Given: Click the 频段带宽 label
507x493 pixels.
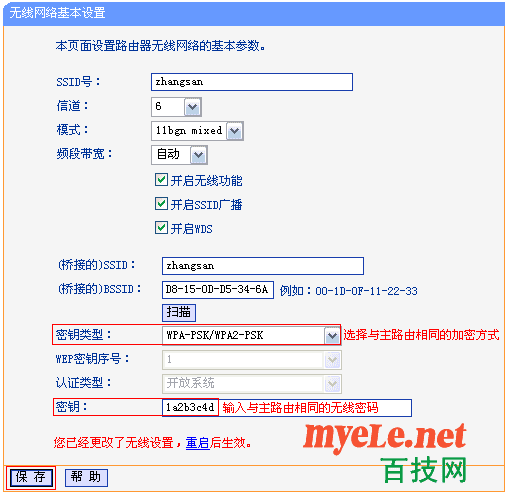Looking at the screenshot, I should 84,154.
